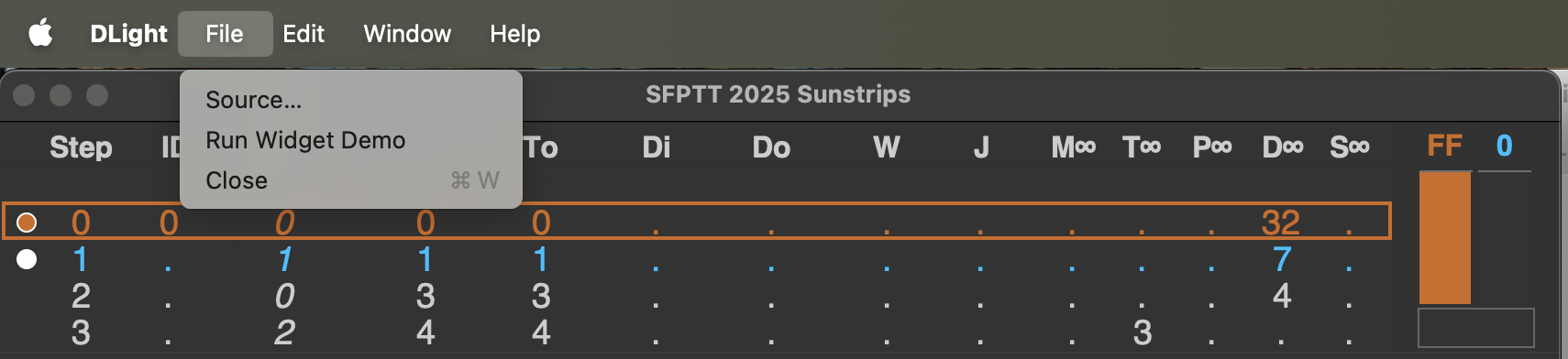Viewport: 1568px width, 359px height.
Task: Click the orange FF fader bar
Action: tap(1445, 238)
